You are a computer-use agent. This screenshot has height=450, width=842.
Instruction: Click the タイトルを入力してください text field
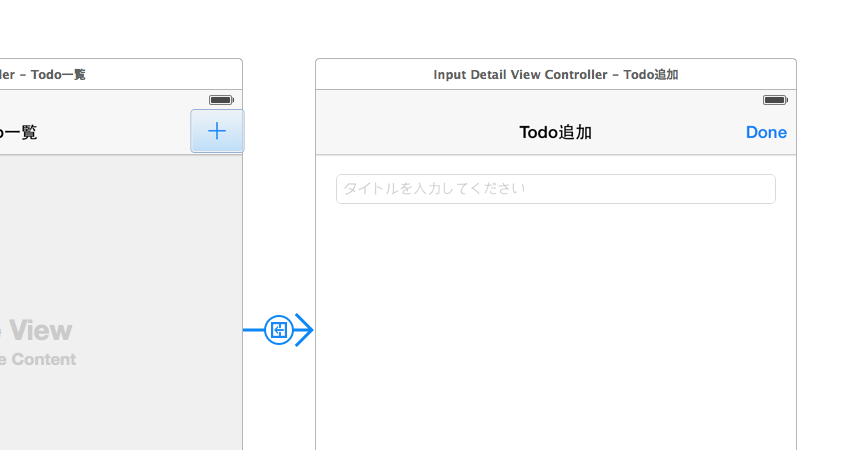pos(555,189)
